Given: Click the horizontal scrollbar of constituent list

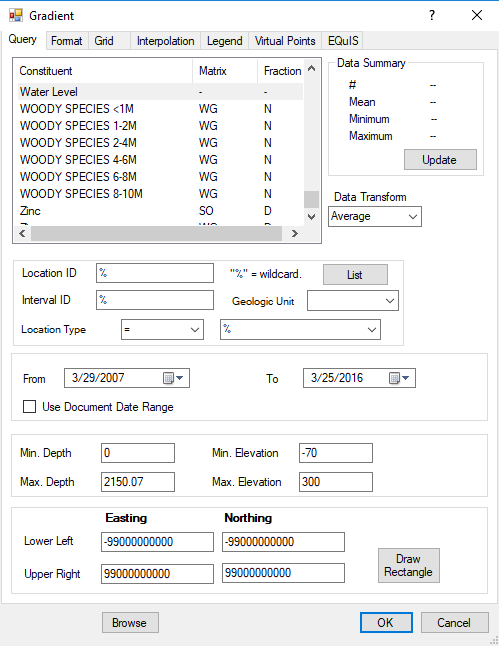Looking at the screenshot, I should coord(157,234).
